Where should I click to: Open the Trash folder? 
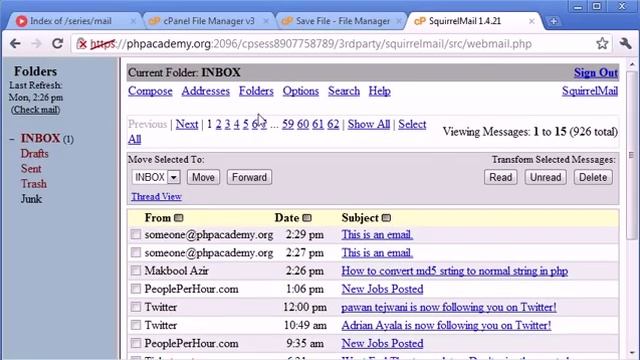point(34,184)
